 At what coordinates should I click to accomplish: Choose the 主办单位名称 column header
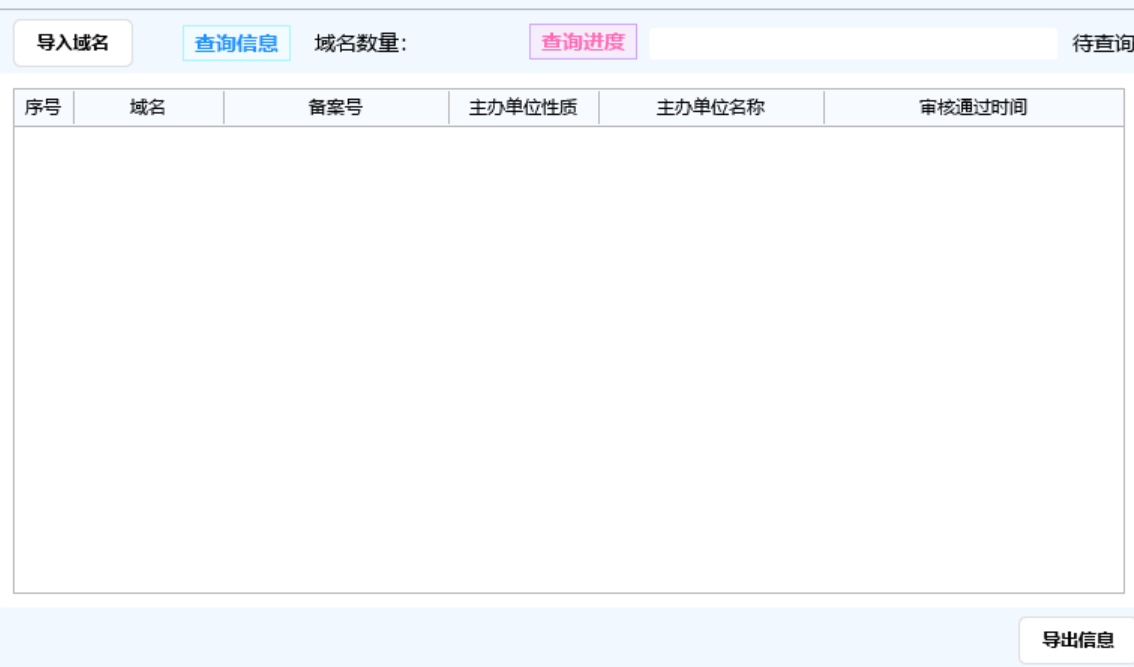point(710,108)
